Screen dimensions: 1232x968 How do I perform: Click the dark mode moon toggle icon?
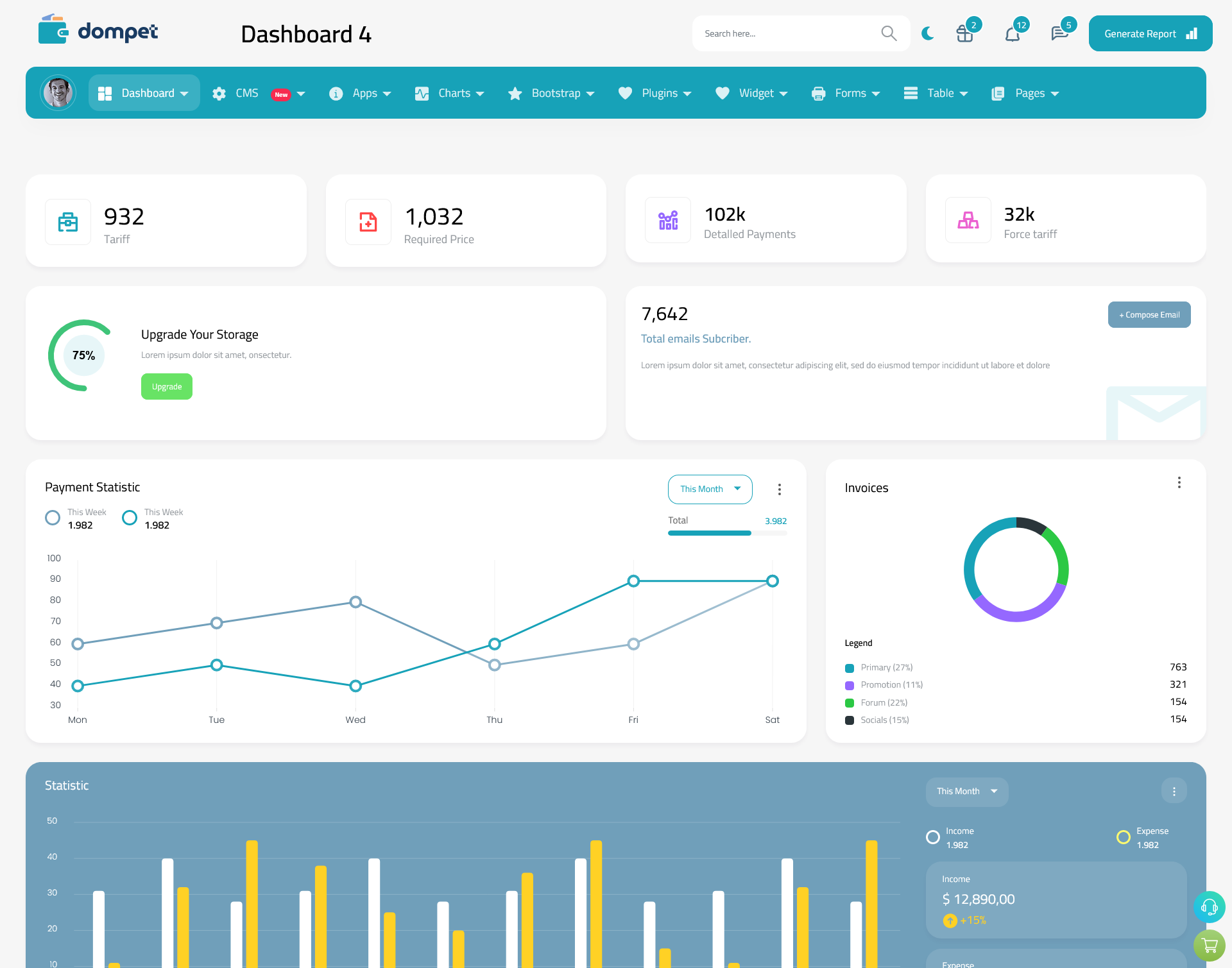pos(927,33)
